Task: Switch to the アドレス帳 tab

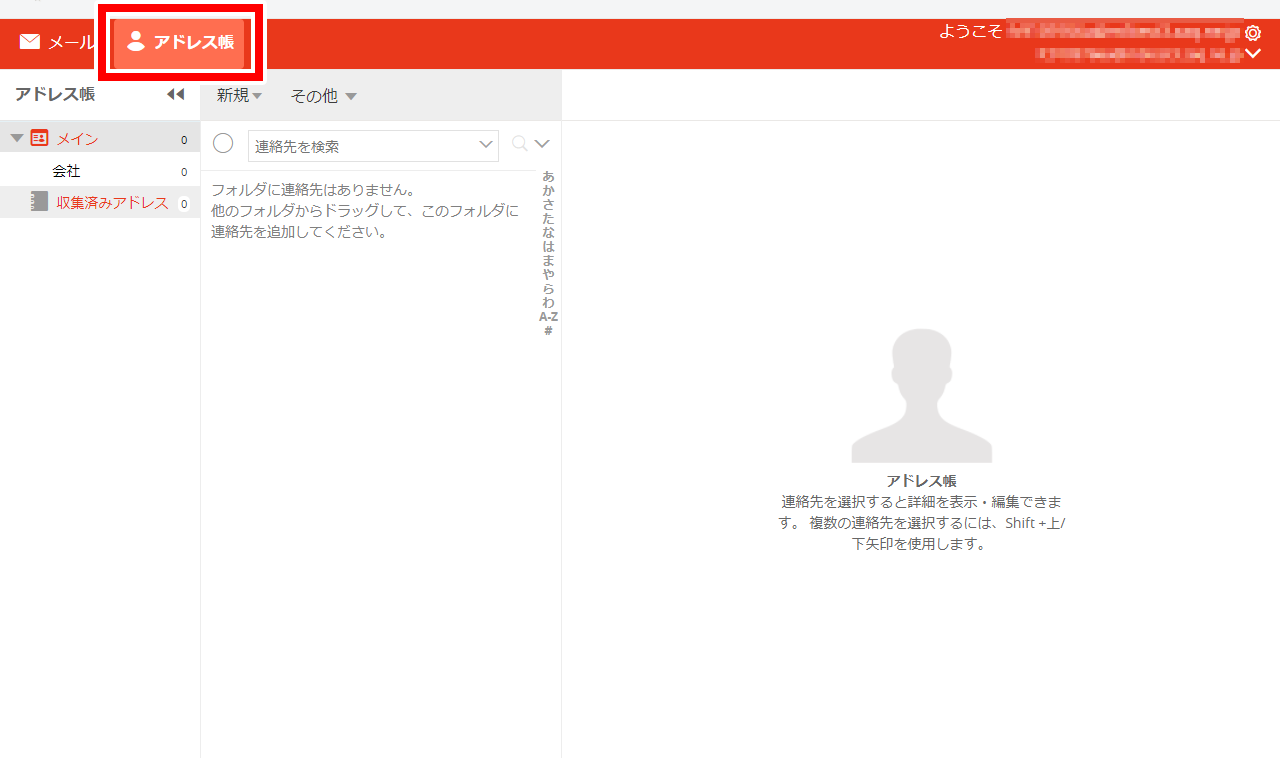Action: (181, 42)
